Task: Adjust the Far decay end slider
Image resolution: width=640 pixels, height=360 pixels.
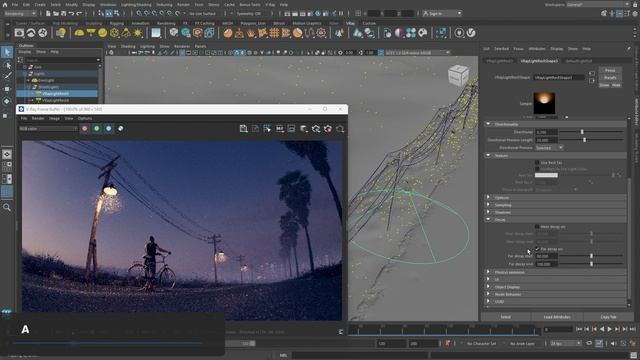Action: (x=591, y=264)
